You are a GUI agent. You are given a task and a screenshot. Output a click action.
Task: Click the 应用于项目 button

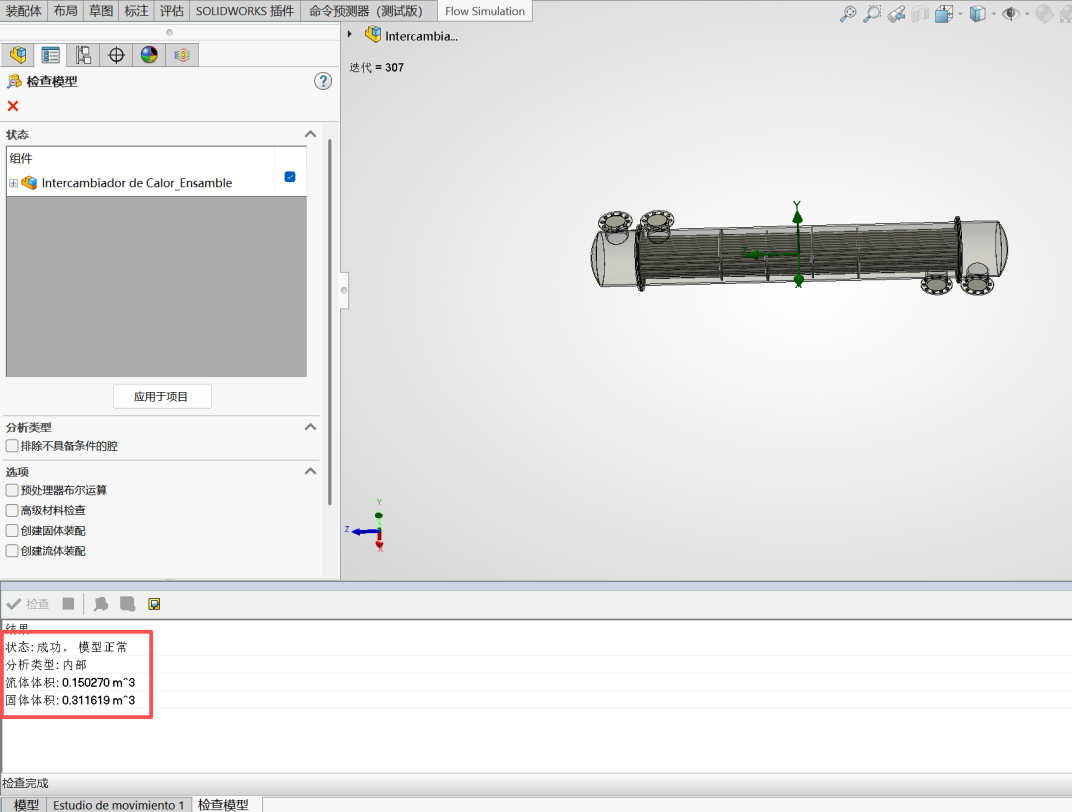(x=161, y=396)
